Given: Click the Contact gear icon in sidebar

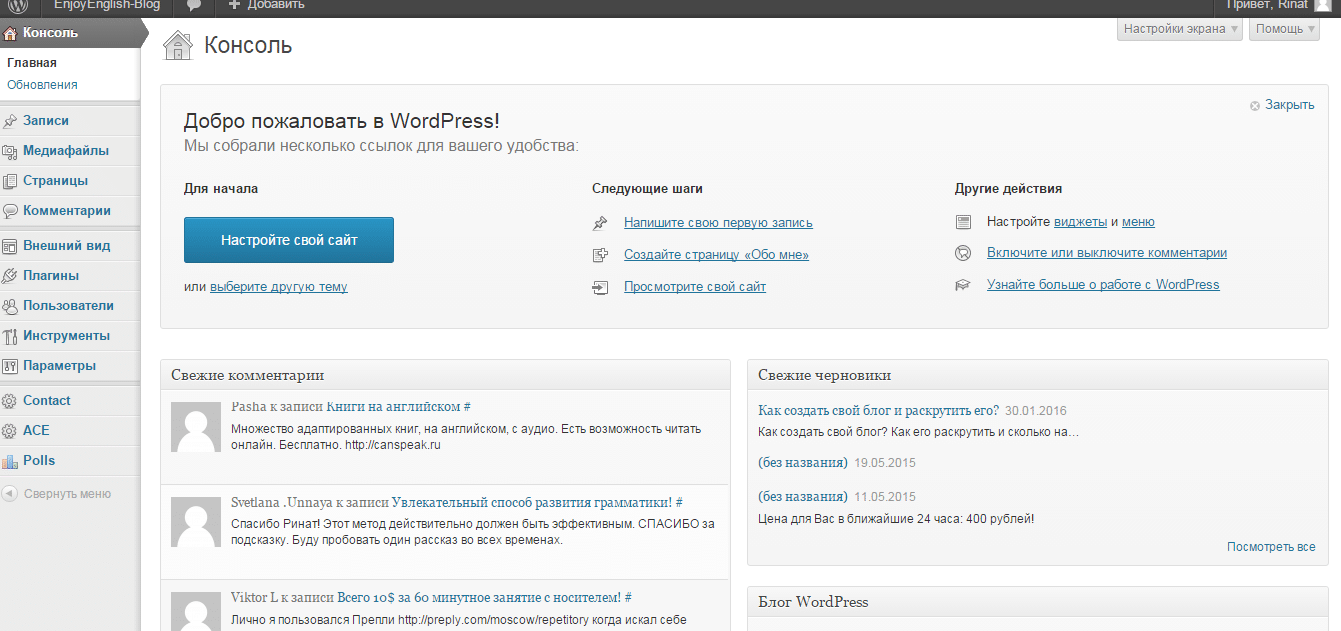Looking at the screenshot, I should click(x=11, y=401).
